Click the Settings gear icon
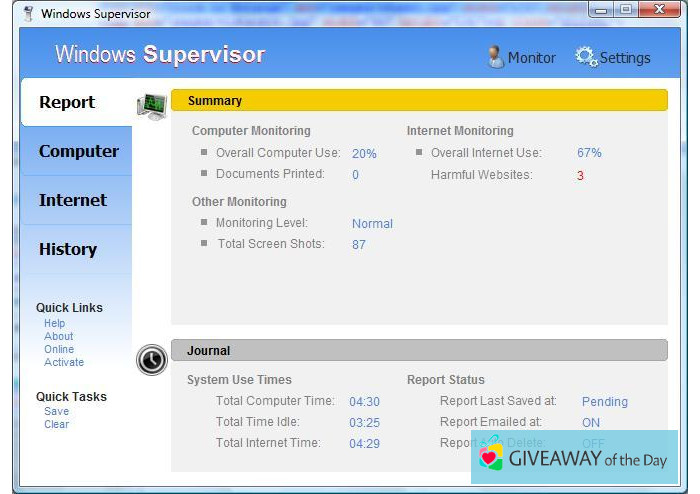 [x=586, y=57]
